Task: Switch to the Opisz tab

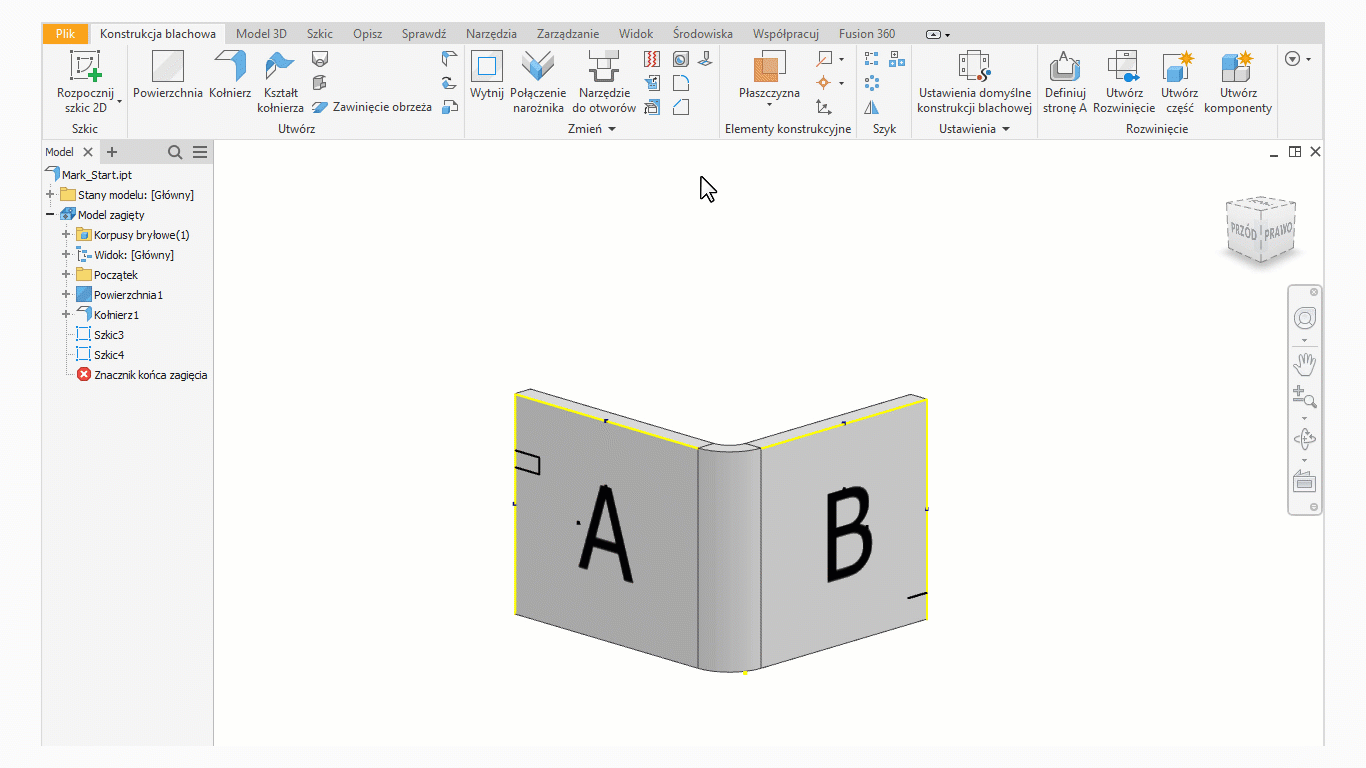Action: tap(367, 34)
